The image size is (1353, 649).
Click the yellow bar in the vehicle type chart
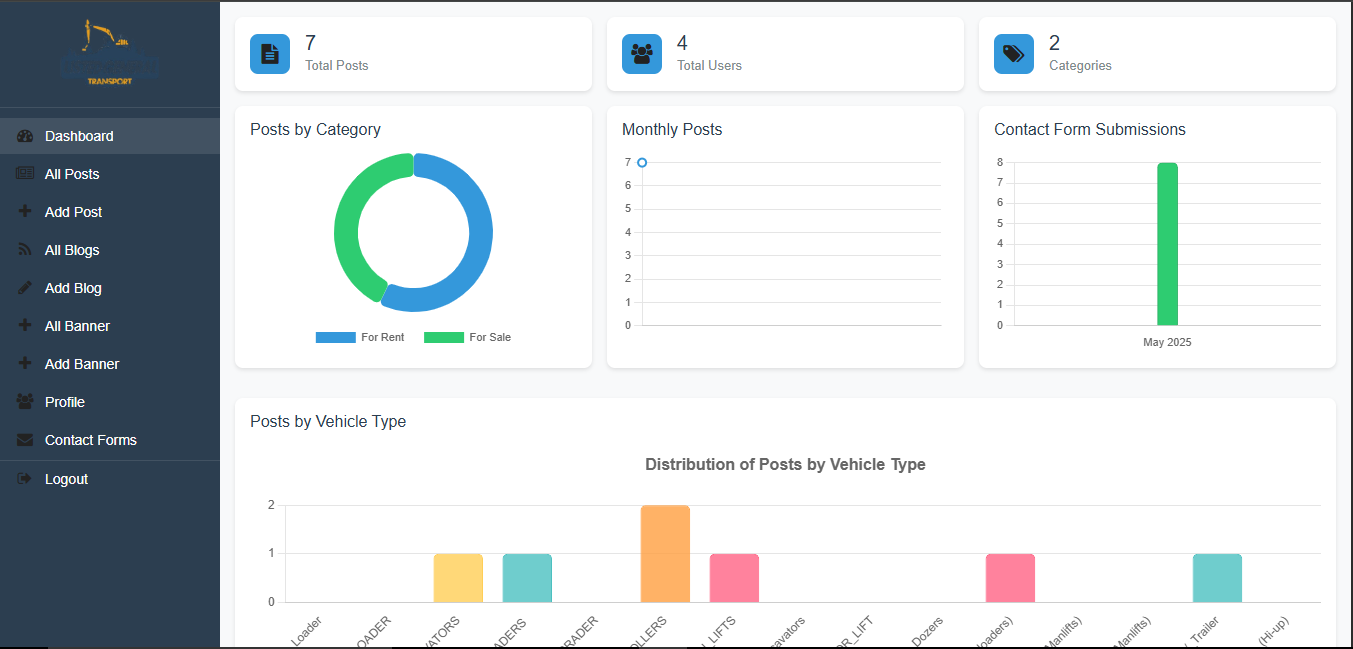tap(458, 578)
